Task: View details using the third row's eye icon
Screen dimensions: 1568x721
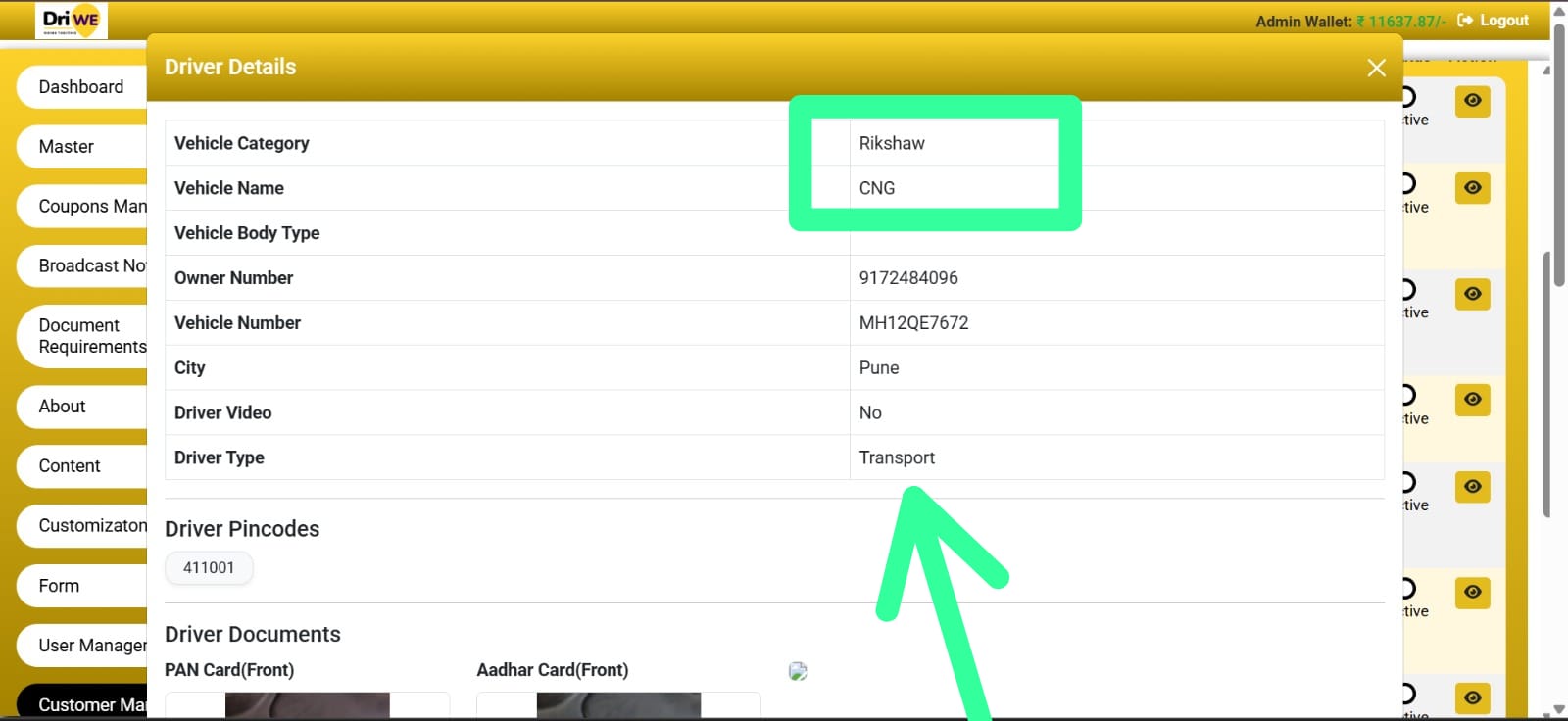Action: [1472, 294]
